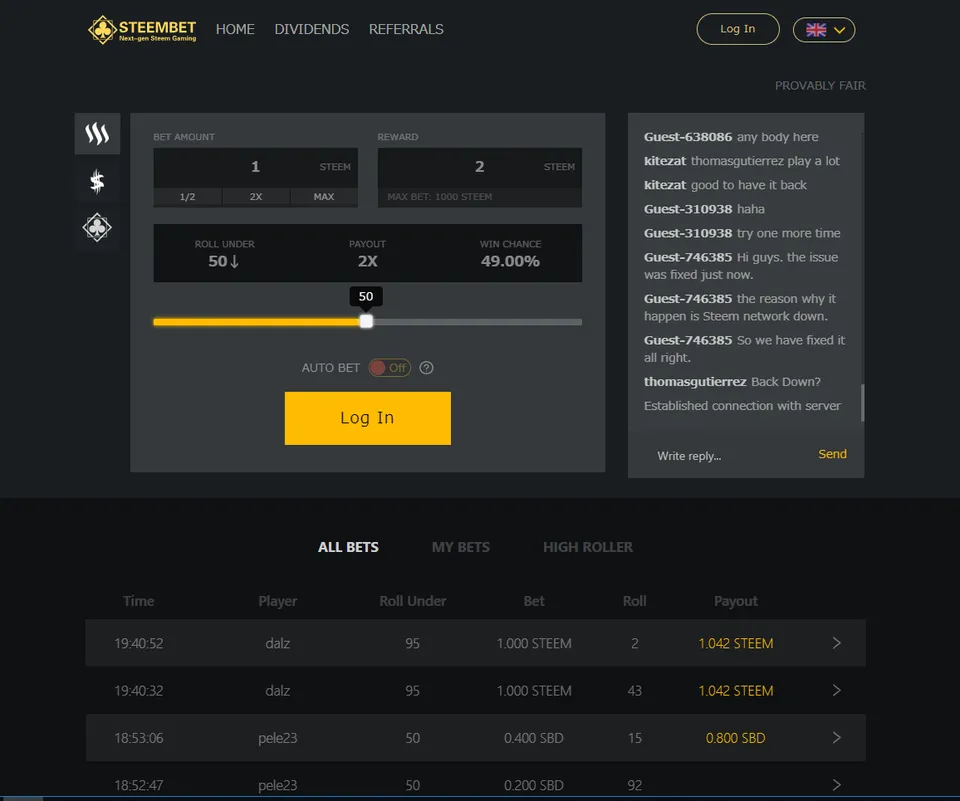Toggle the Auto Bet switch on

coord(389,367)
